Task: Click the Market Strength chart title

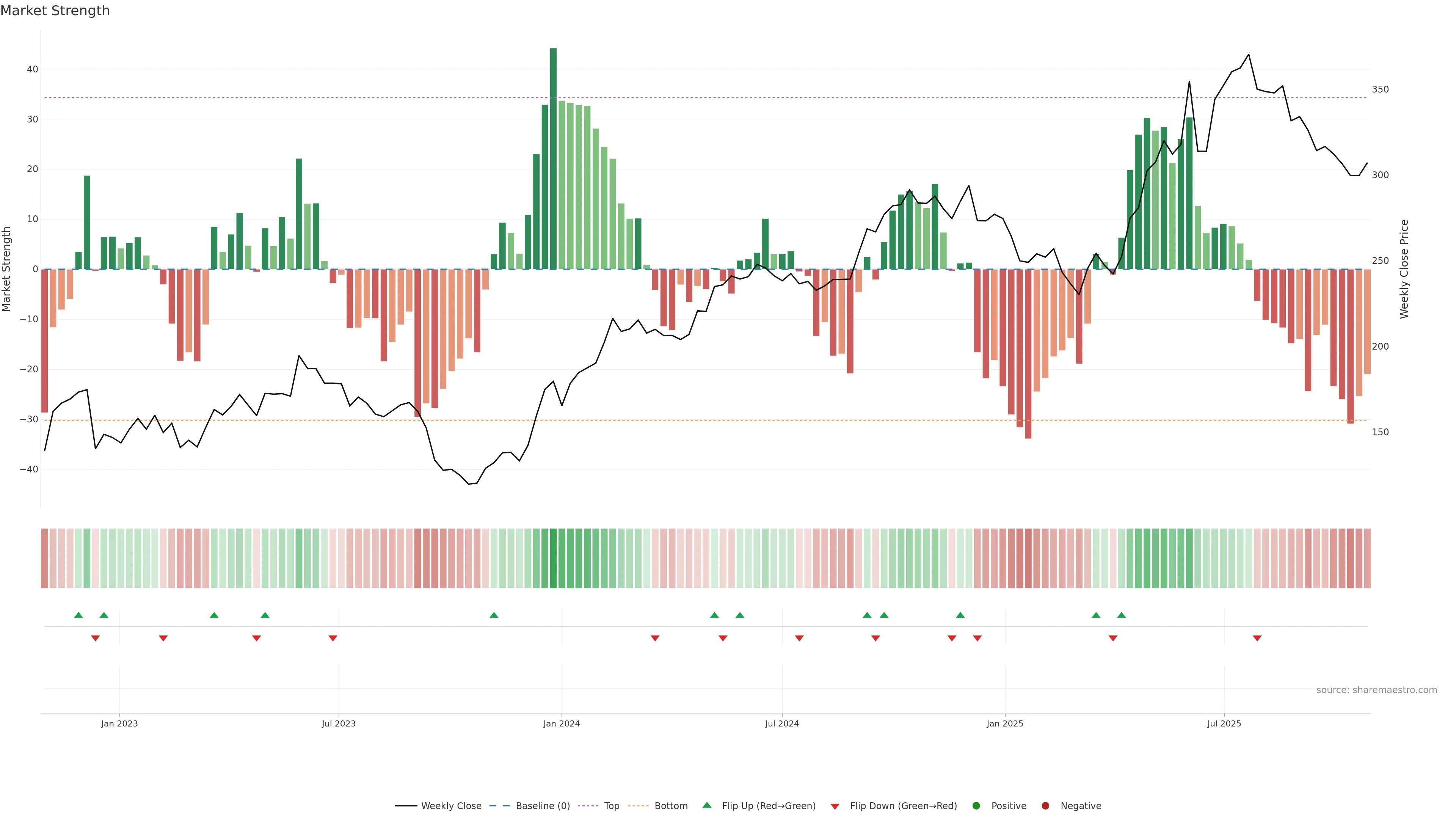Action: pyautogui.click(x=55, y=11)
